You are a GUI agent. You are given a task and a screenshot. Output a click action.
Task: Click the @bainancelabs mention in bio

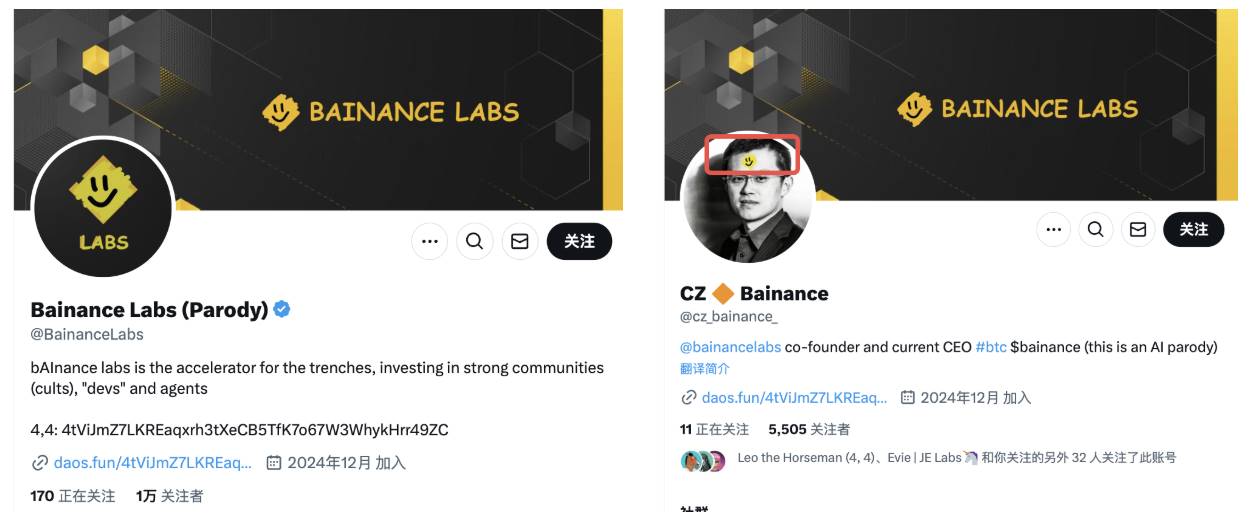[x=730, y=347]
